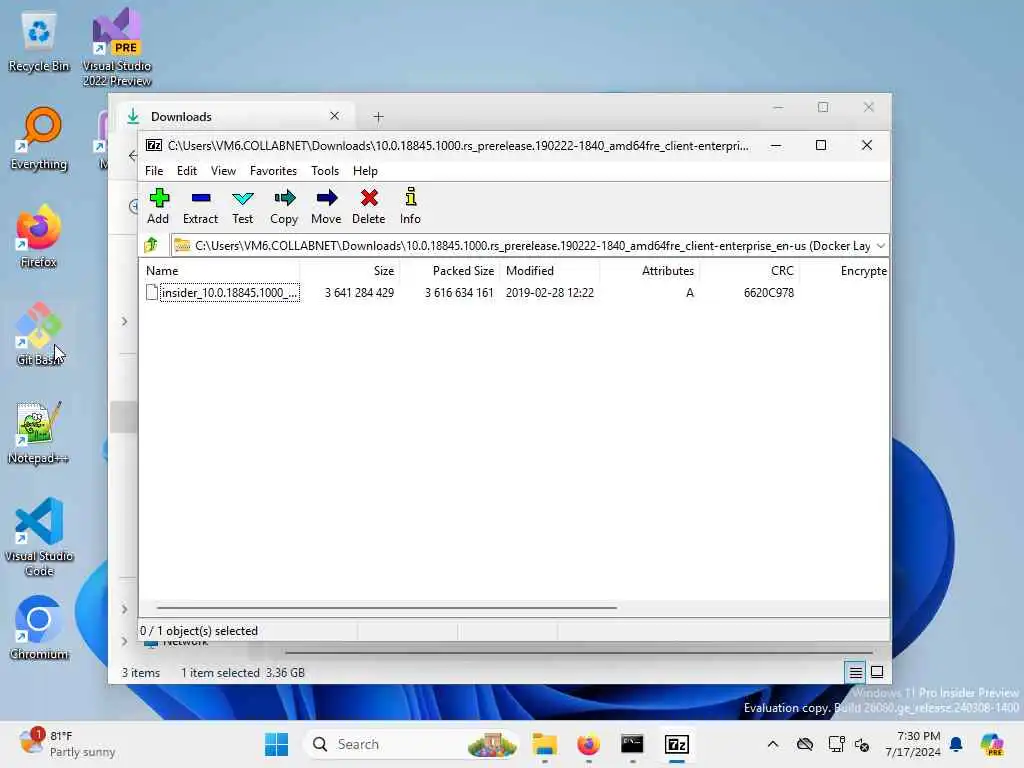Screen dimensions: 1024x768
Task: Switch File Explorer to large icons view
Action: tap(877, 672)
